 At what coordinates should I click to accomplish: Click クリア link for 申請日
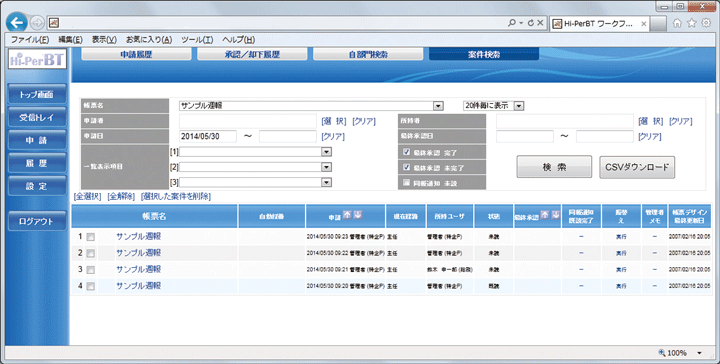[x=333, y=136]
